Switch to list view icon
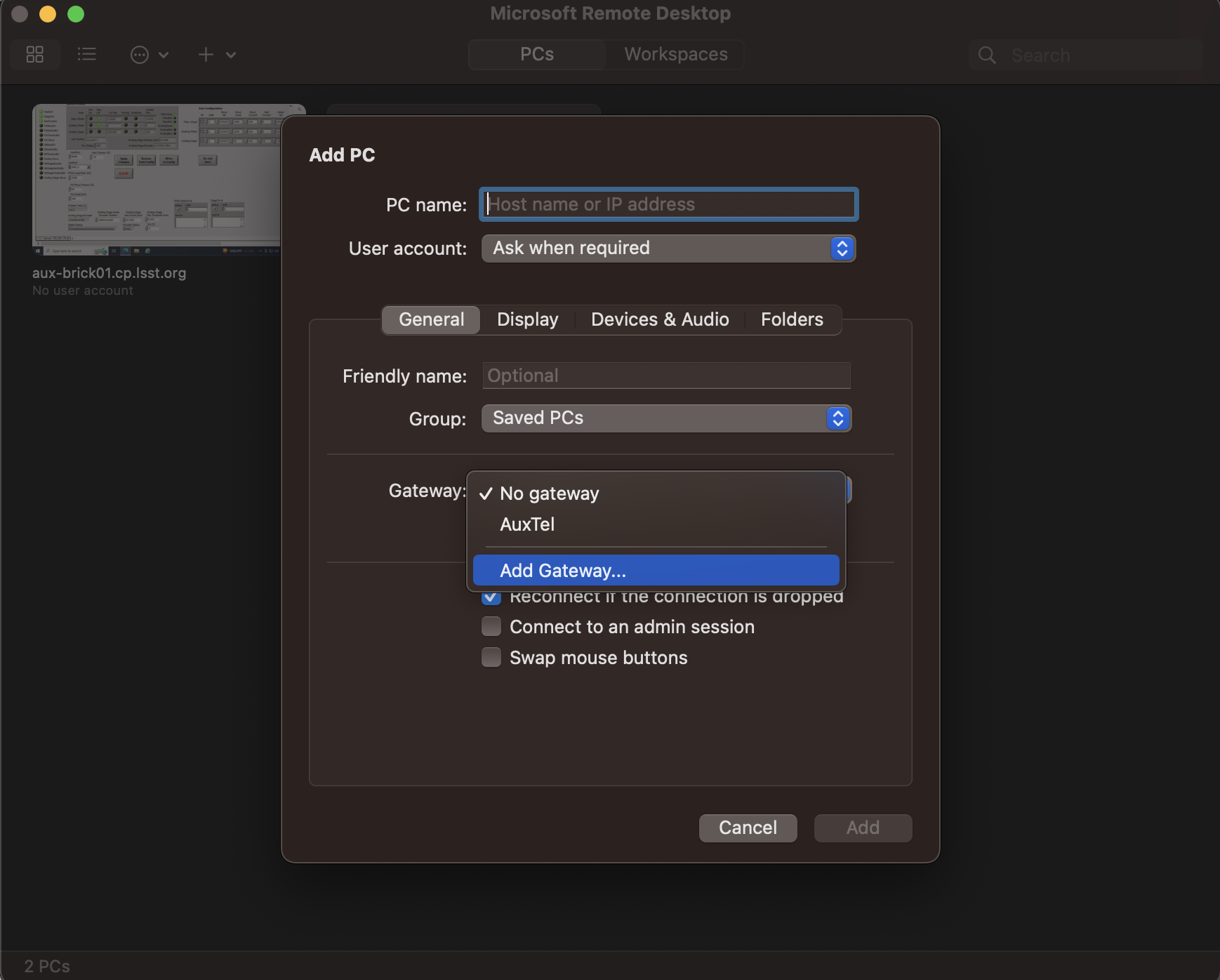Image resolution: width=1220 pixels, height=980 pixels. coord(87,55)
